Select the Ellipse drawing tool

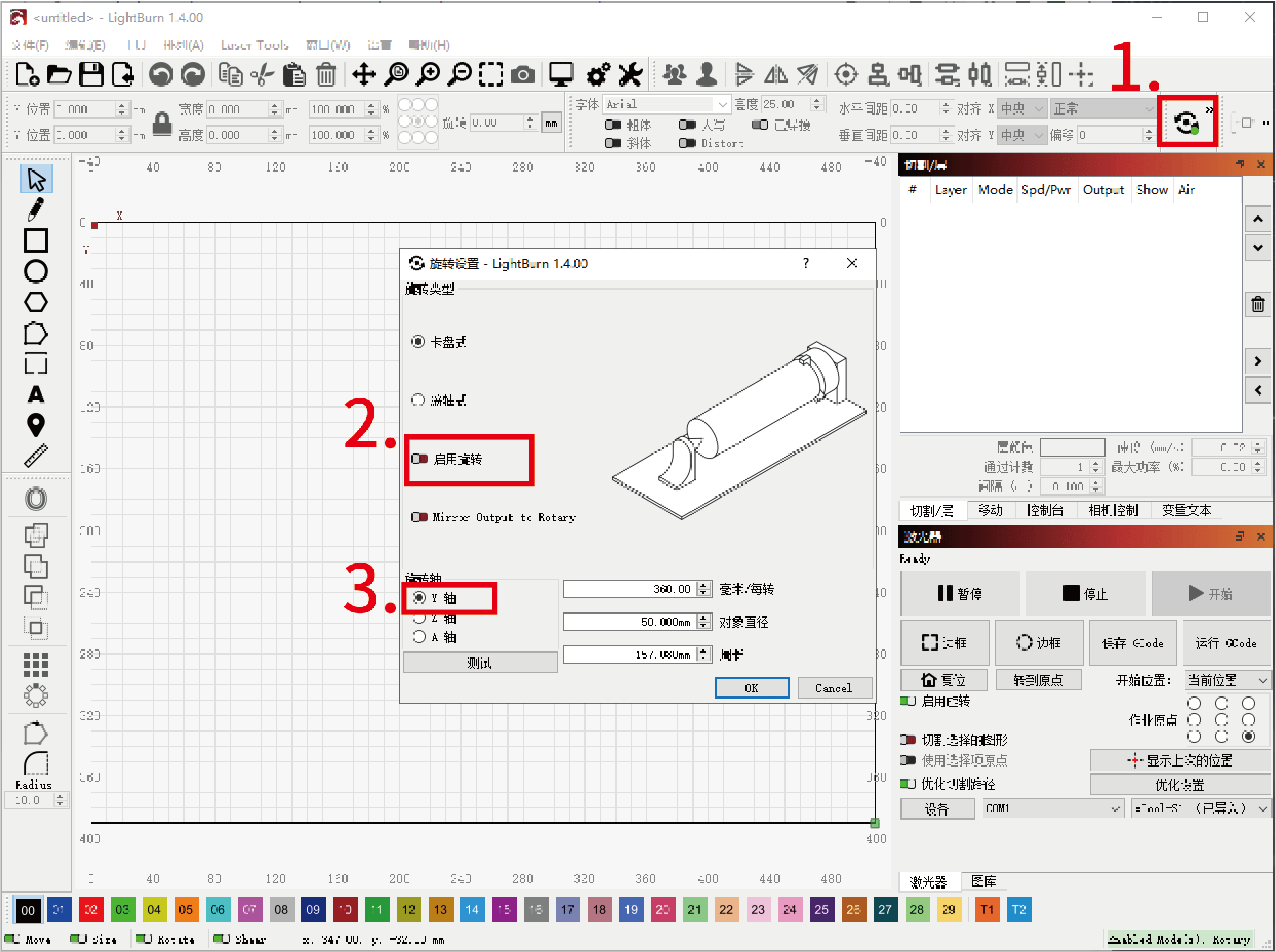pyautogui.click(x=35, y=271)
